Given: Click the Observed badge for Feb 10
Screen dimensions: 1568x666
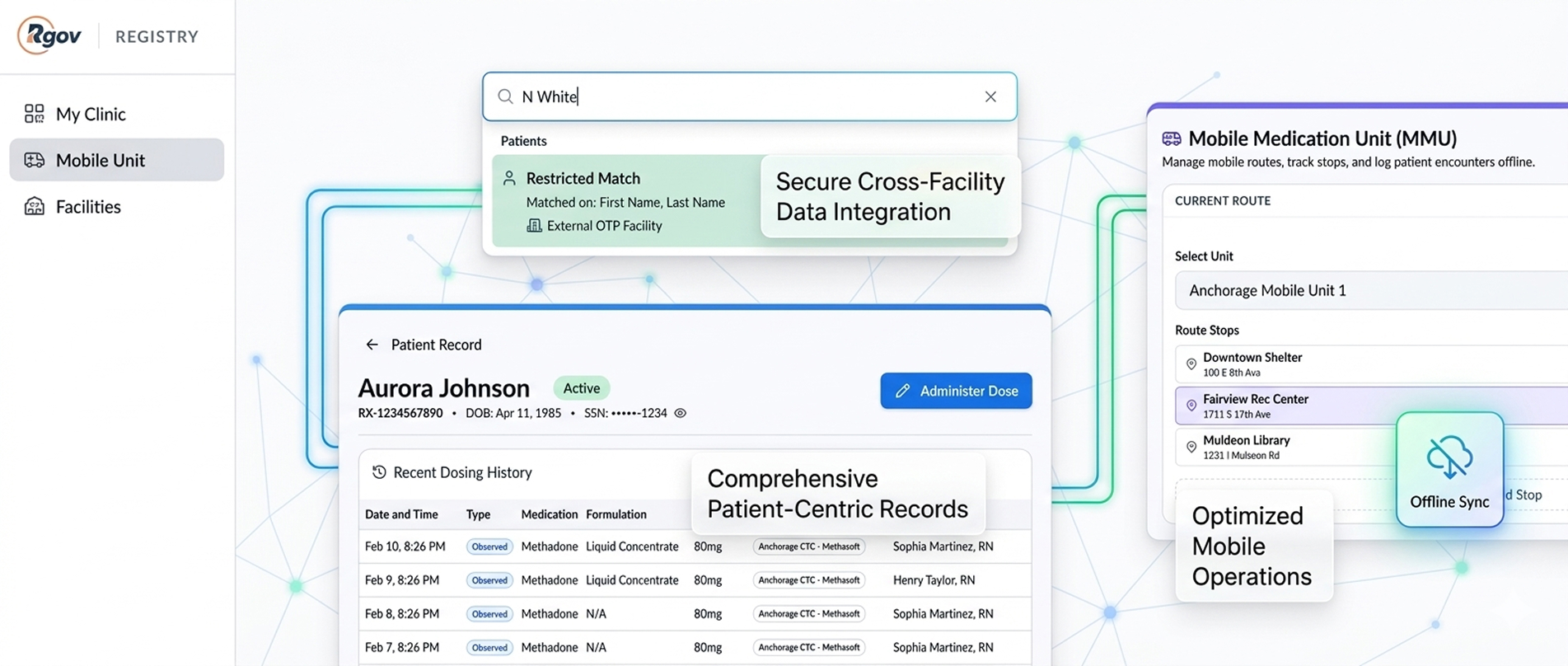Looking at the screenshot, I should pyautogui.click(x=489, y=546).
